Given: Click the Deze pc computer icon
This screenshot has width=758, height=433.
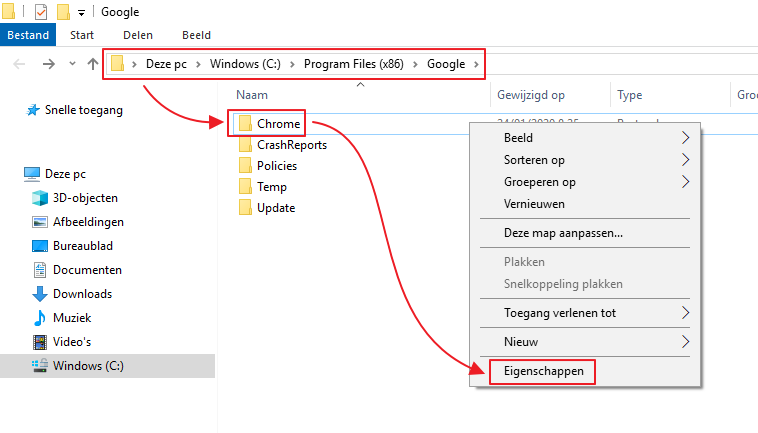Looking at the screenshot, I should click(32, 174).
